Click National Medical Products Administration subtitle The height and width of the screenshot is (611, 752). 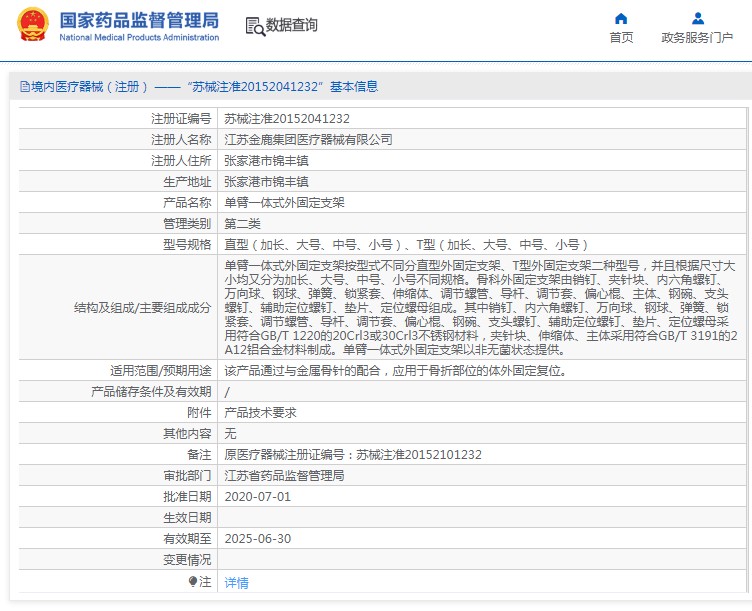tap(138, 38)
